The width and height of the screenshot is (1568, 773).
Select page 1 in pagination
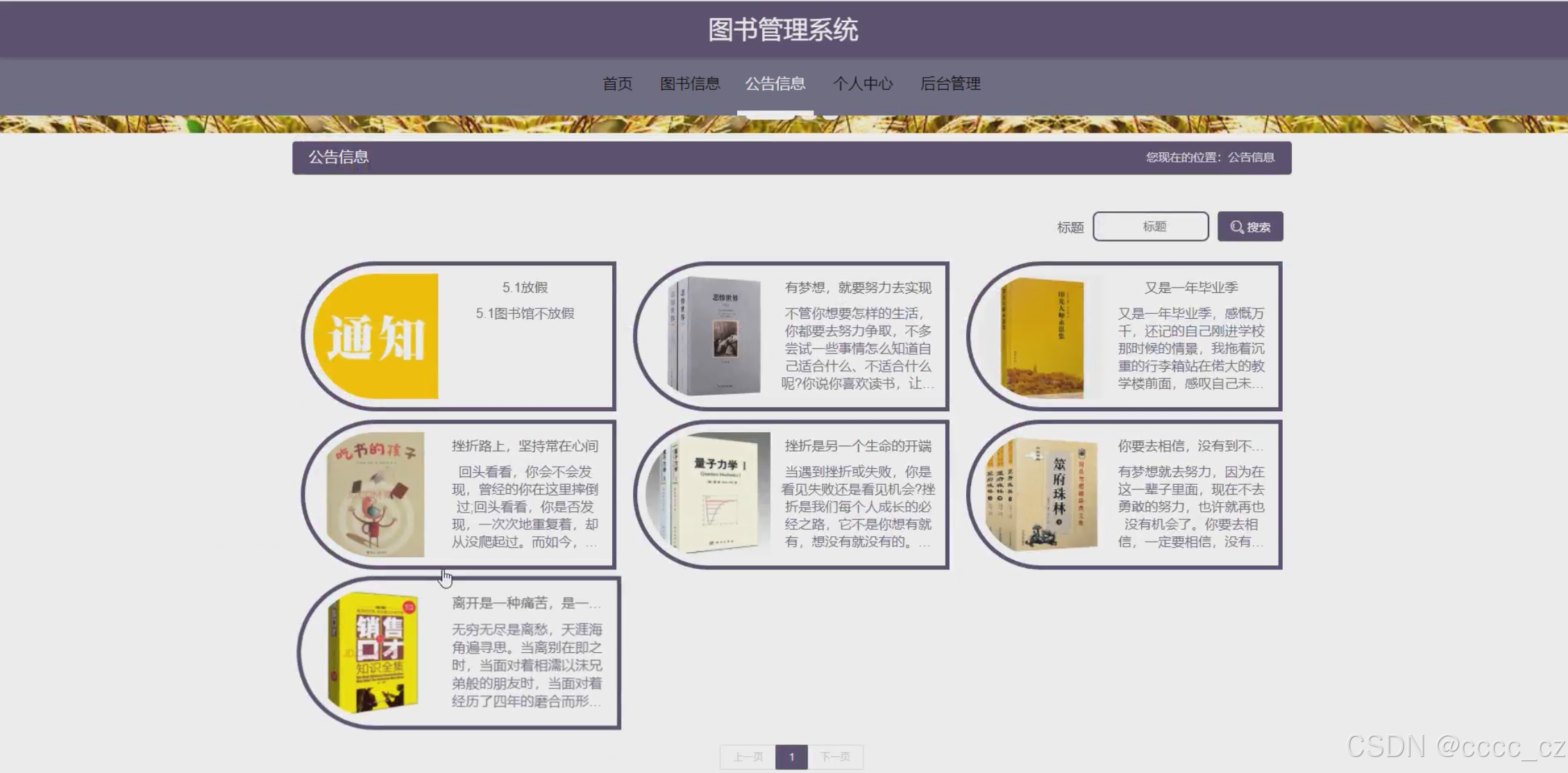click(x=791, y=756)
